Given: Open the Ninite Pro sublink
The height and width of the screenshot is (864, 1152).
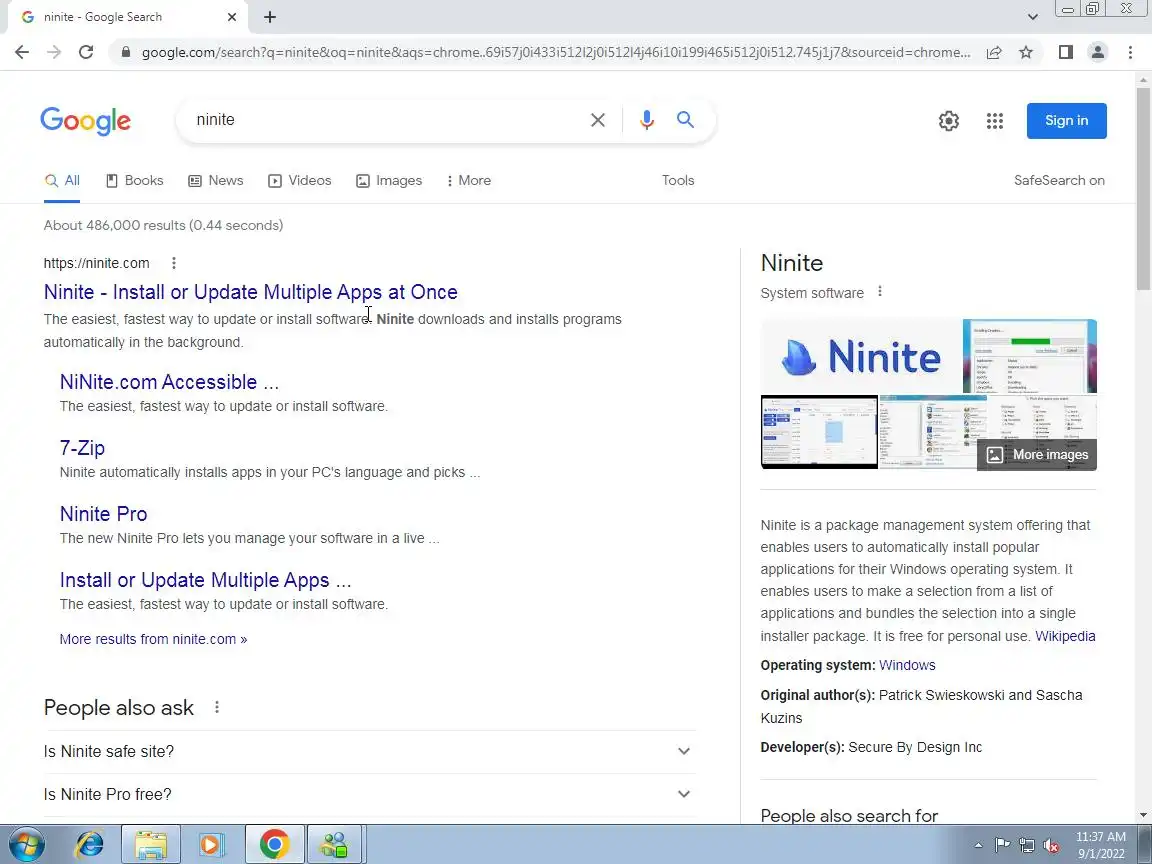Looking at the screenshot, I should coord(104,514).
